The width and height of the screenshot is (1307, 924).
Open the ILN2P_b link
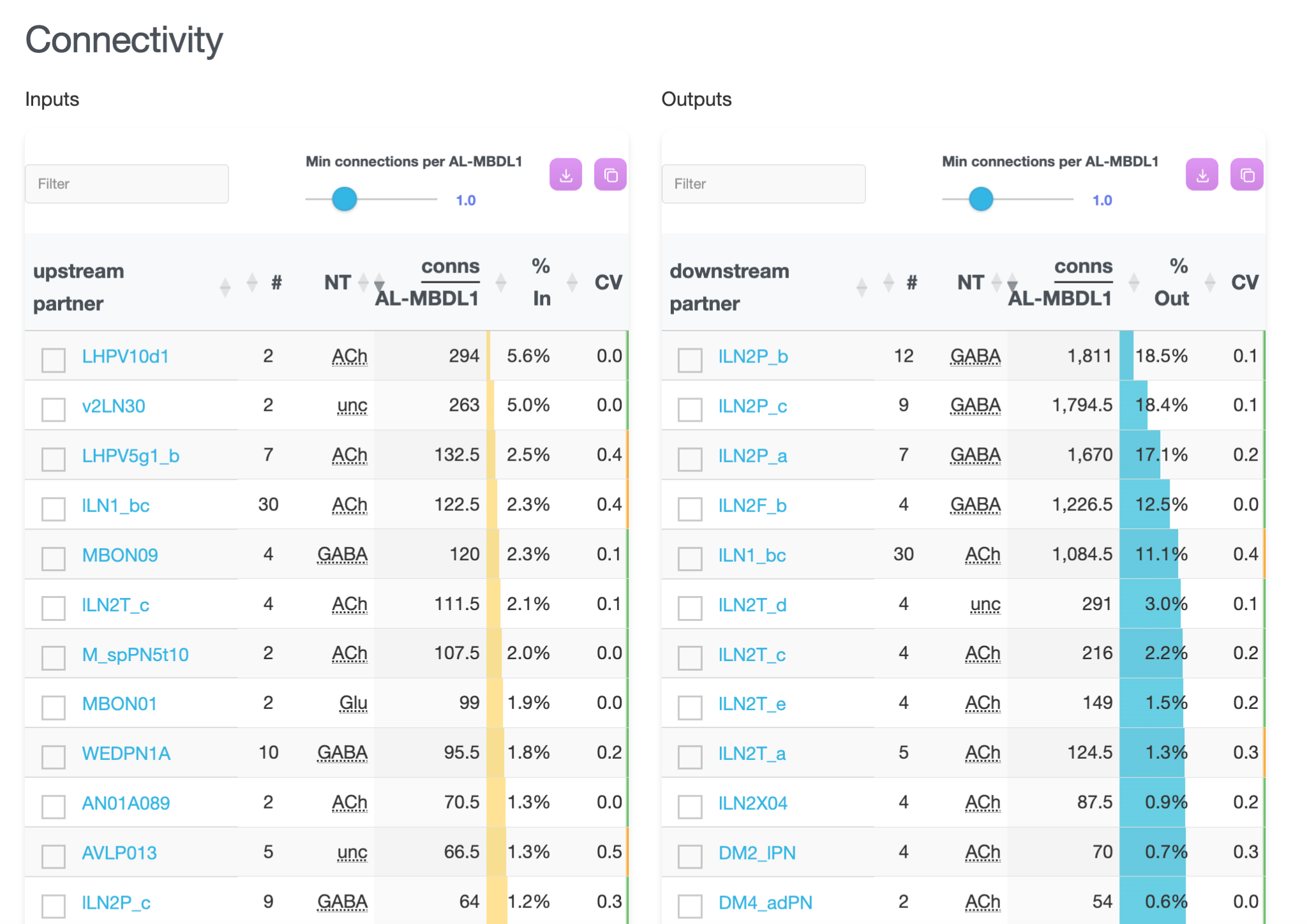753,356
